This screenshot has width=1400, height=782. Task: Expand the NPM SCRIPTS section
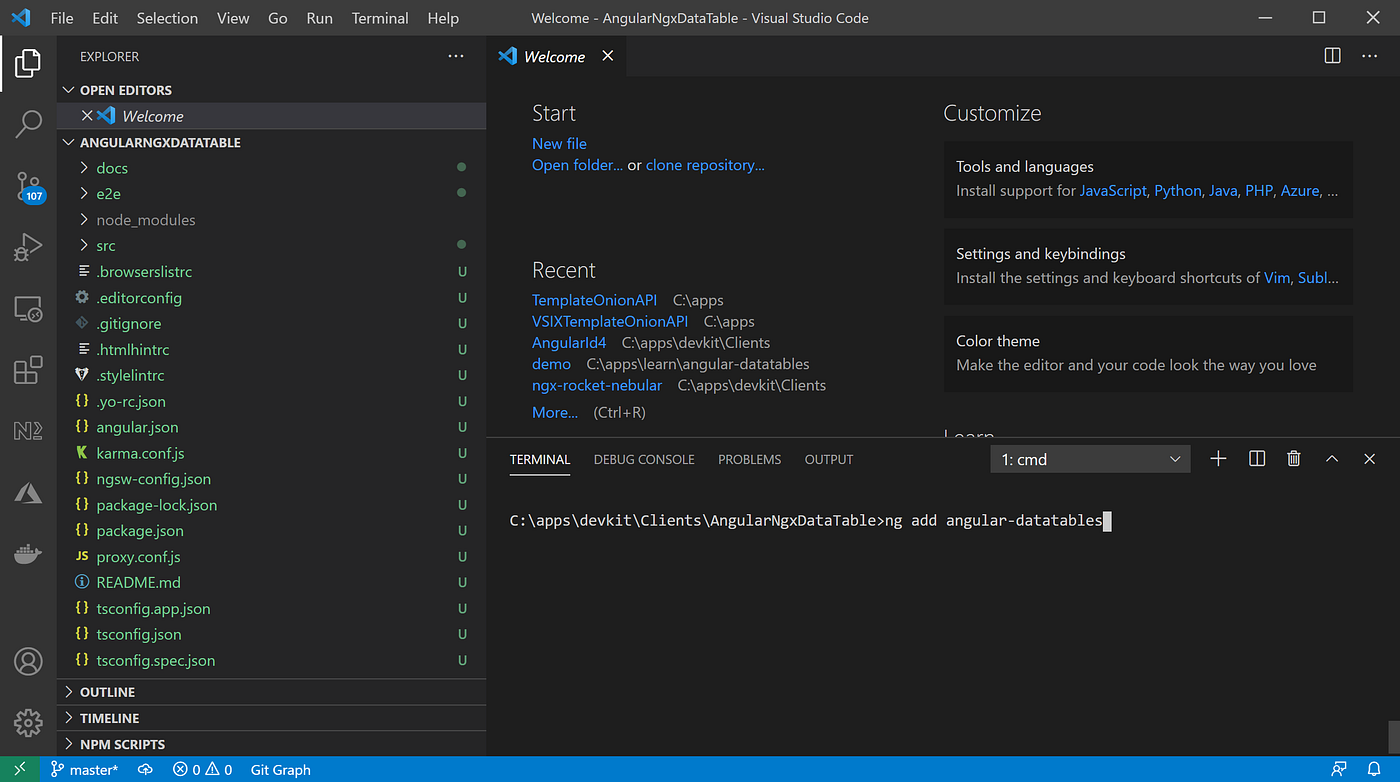[x=124, y=743]
